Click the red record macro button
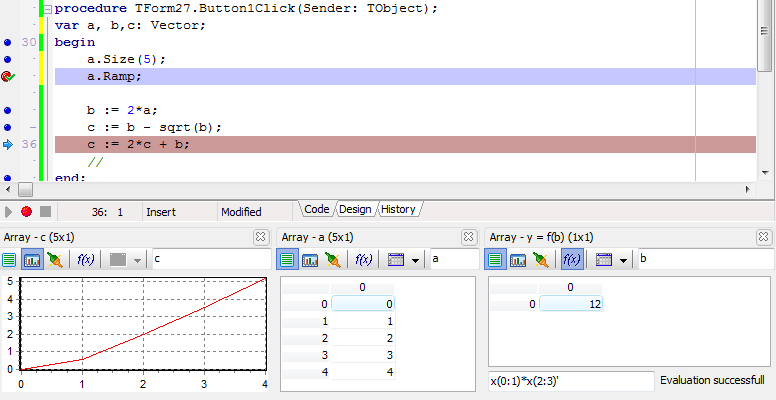 pos(27,211)
